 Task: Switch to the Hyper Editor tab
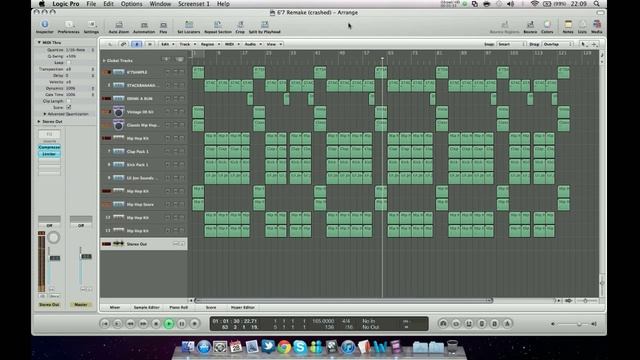pos(242,307)
